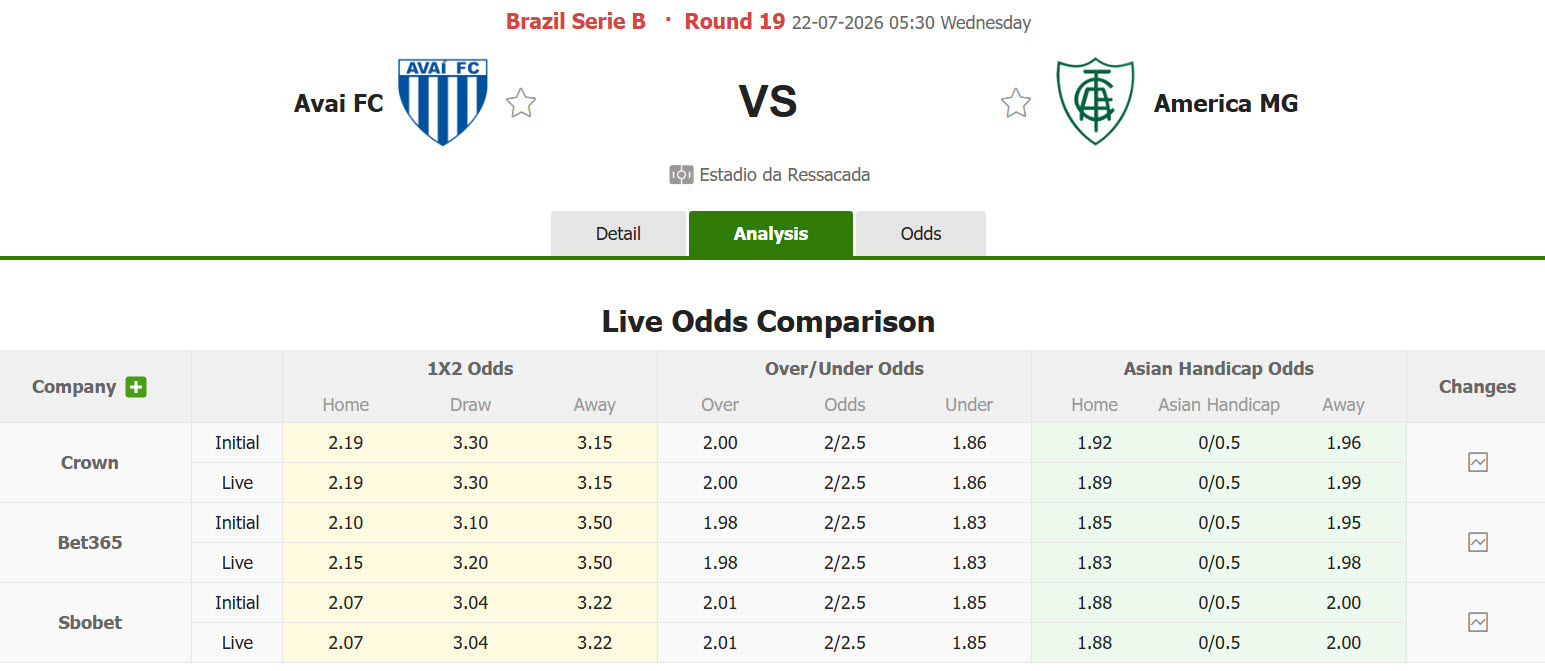Click the Round 19 link

point(735,21)
